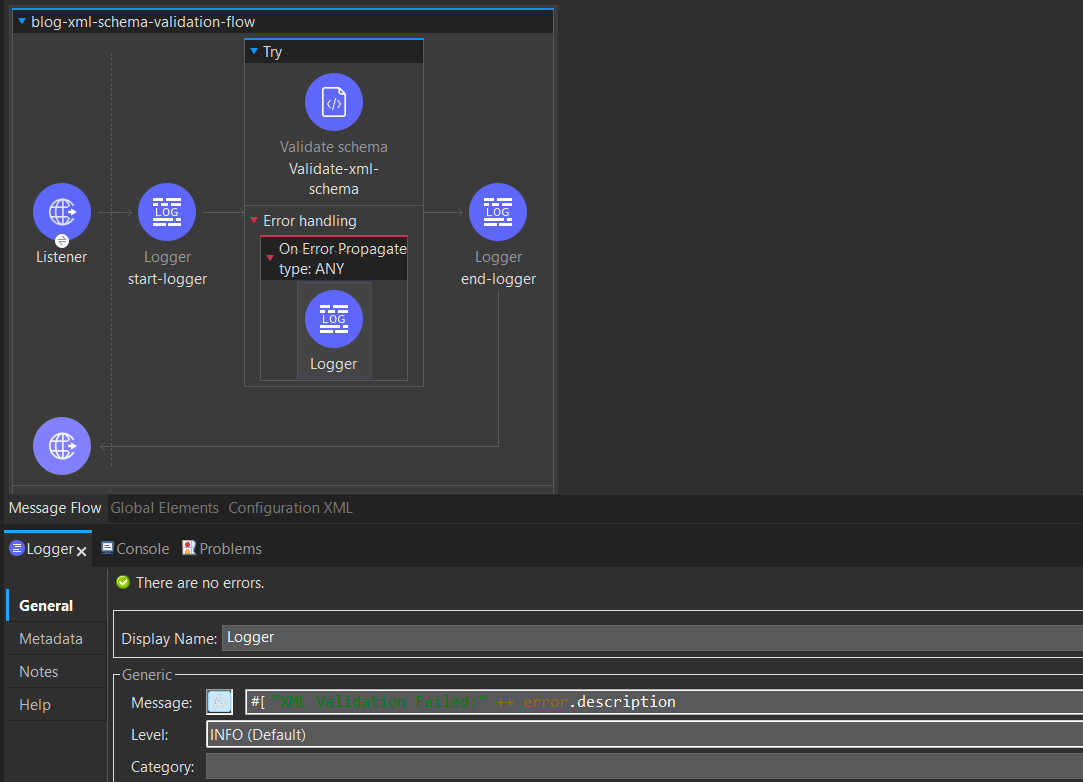Click the end-logger Logger icon
The width and height of the screenshot is (1083, 782).
click(498, 212)
